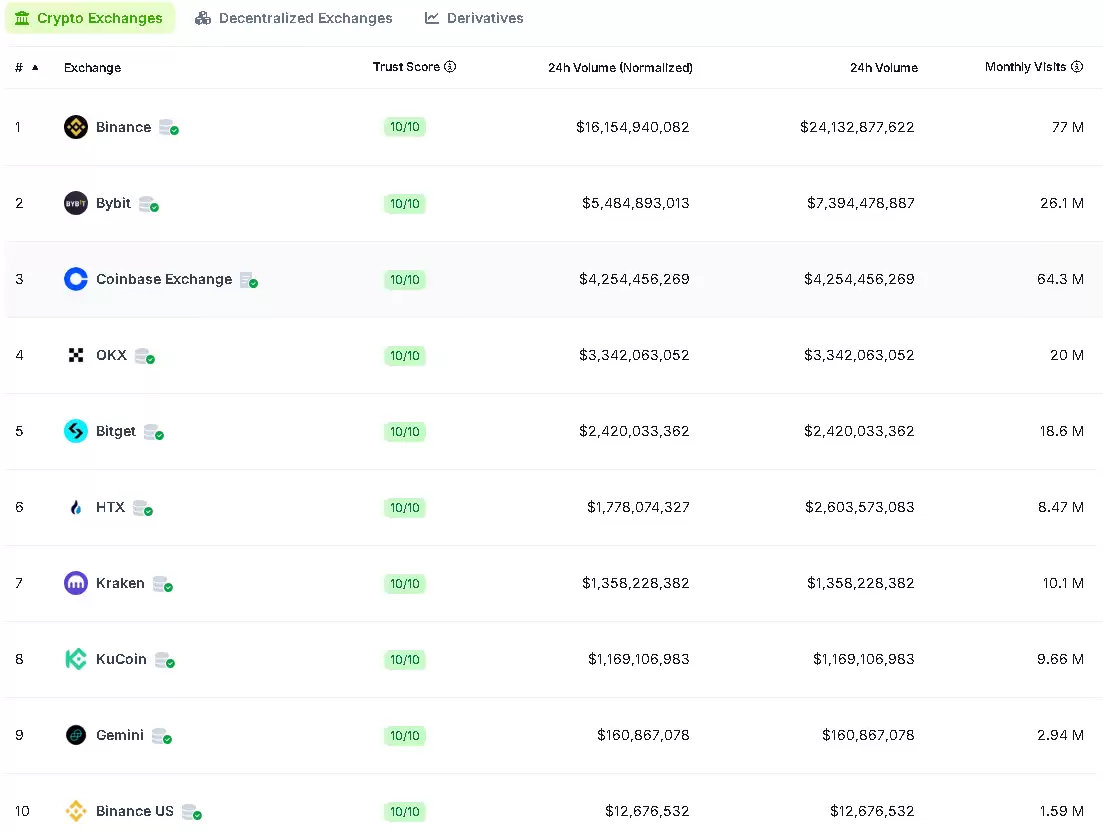
Task: Click the Trust Score info icon
Action: (x=450, y=67)
